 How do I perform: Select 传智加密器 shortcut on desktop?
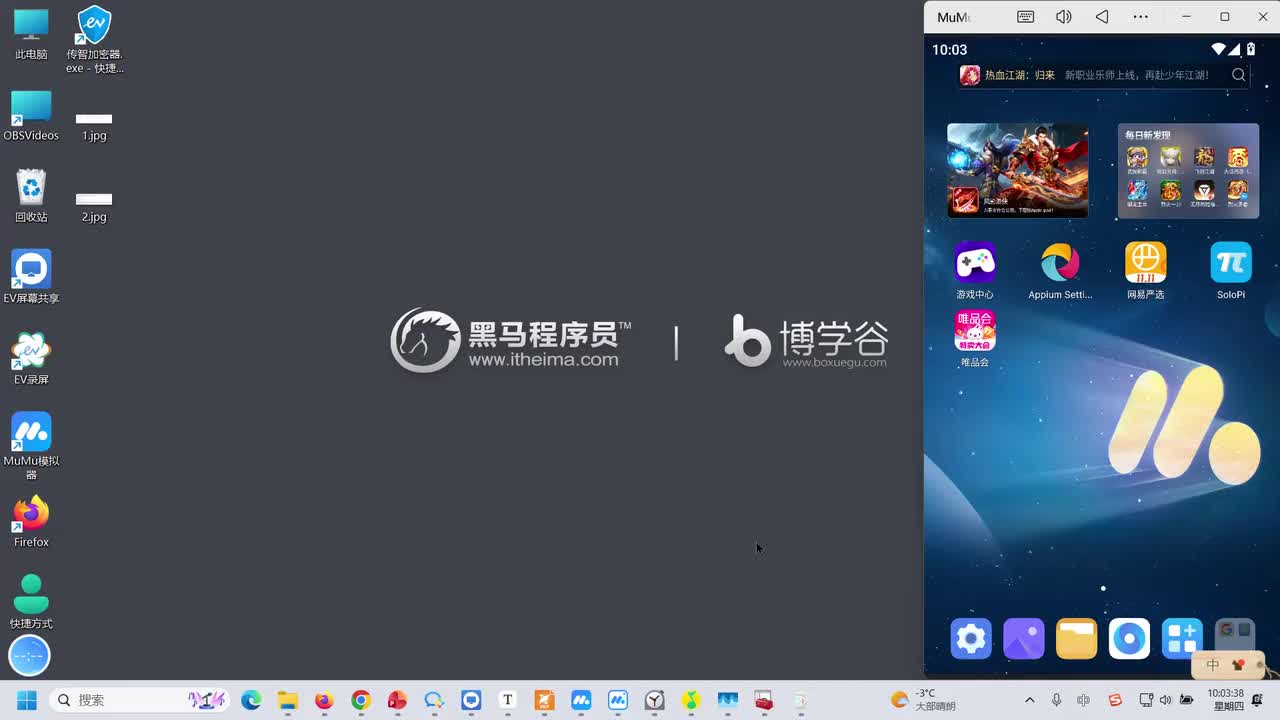pos(94,40)
